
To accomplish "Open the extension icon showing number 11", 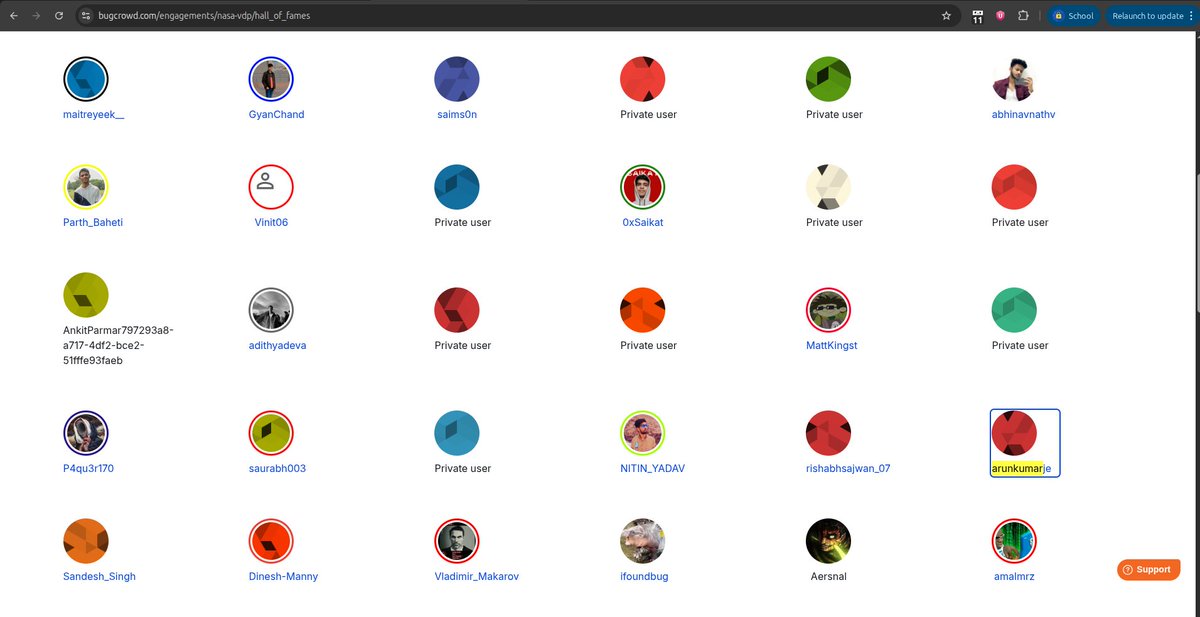I will coord(977,16).
